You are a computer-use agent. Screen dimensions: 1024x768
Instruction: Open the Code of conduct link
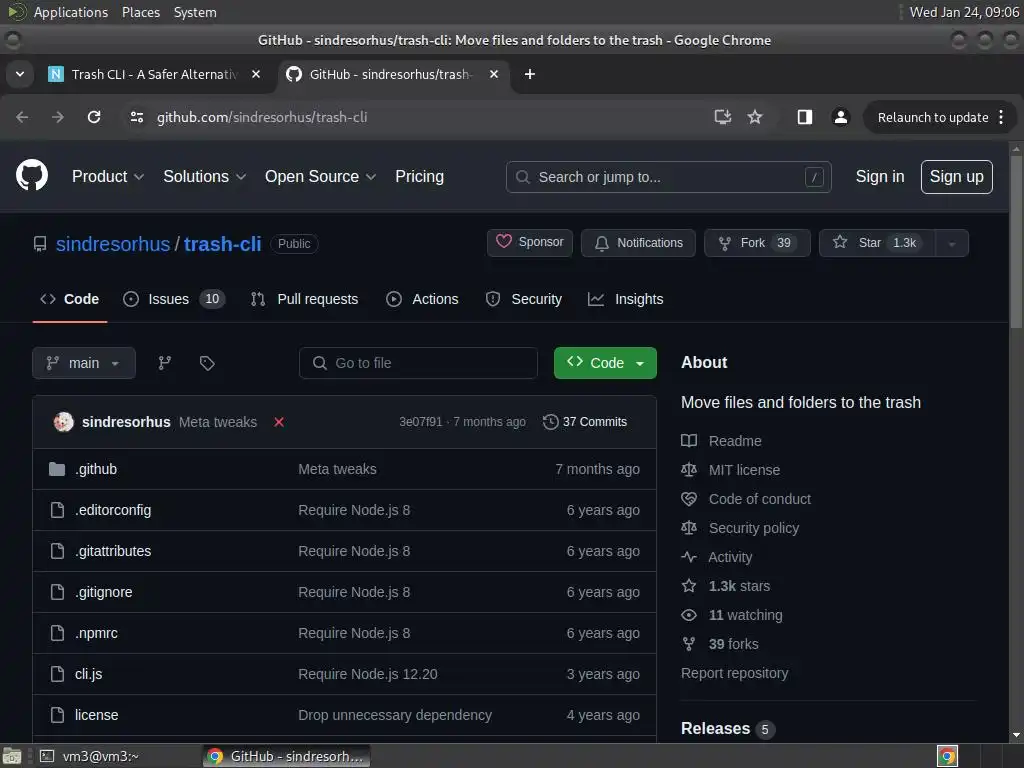click(x=746, y=499)
